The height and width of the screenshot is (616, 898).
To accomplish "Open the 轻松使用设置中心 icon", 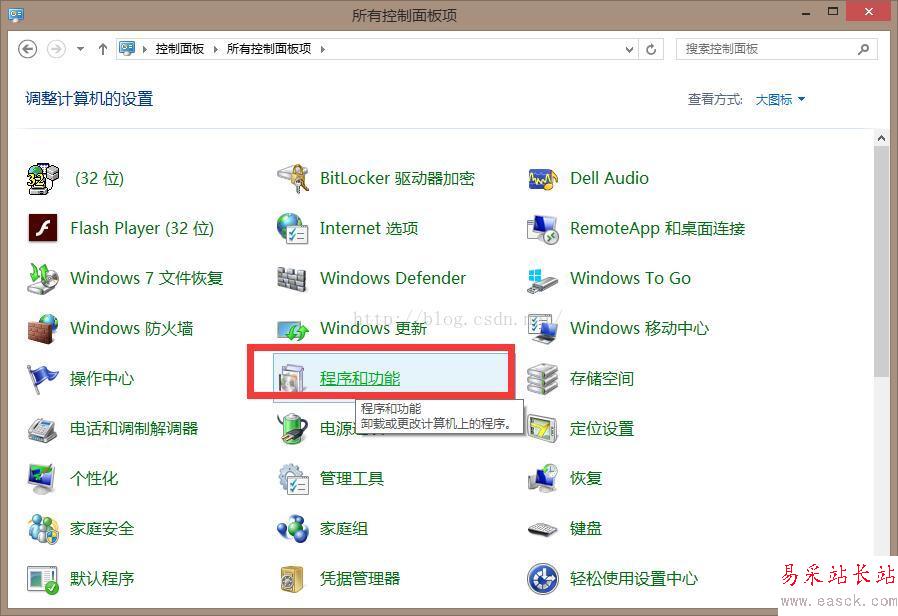I will (x=543, y=579).
